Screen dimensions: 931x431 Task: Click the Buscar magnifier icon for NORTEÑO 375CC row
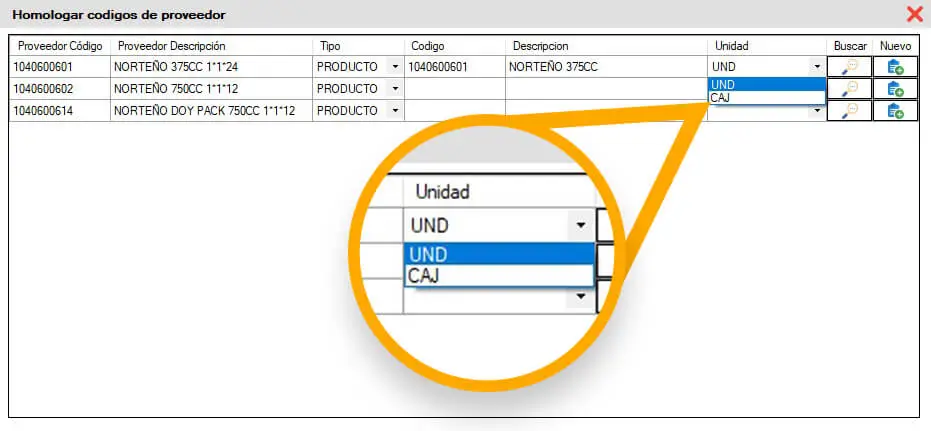(850, 67)
